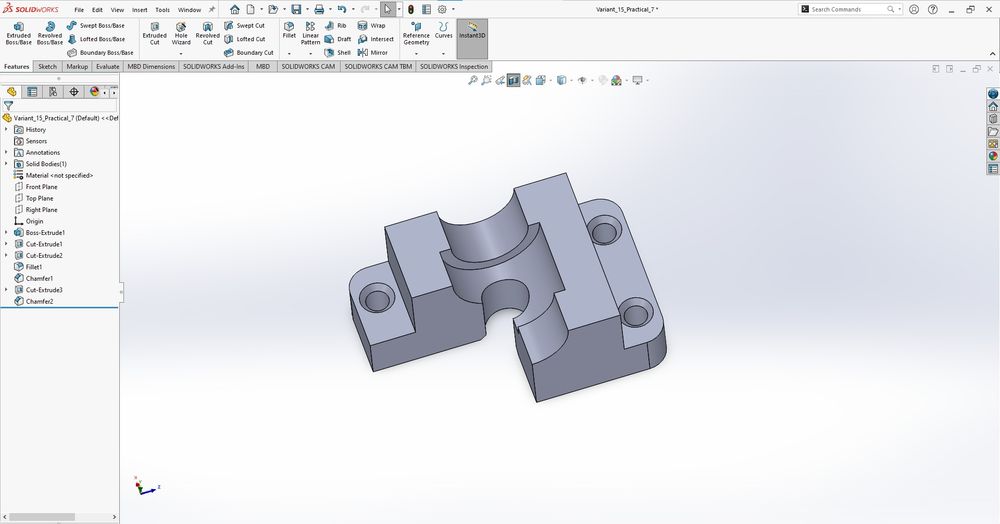1000x524 pixels.
Task: Click the filter funnel icon in tree
Action: (x=8, y=106)
